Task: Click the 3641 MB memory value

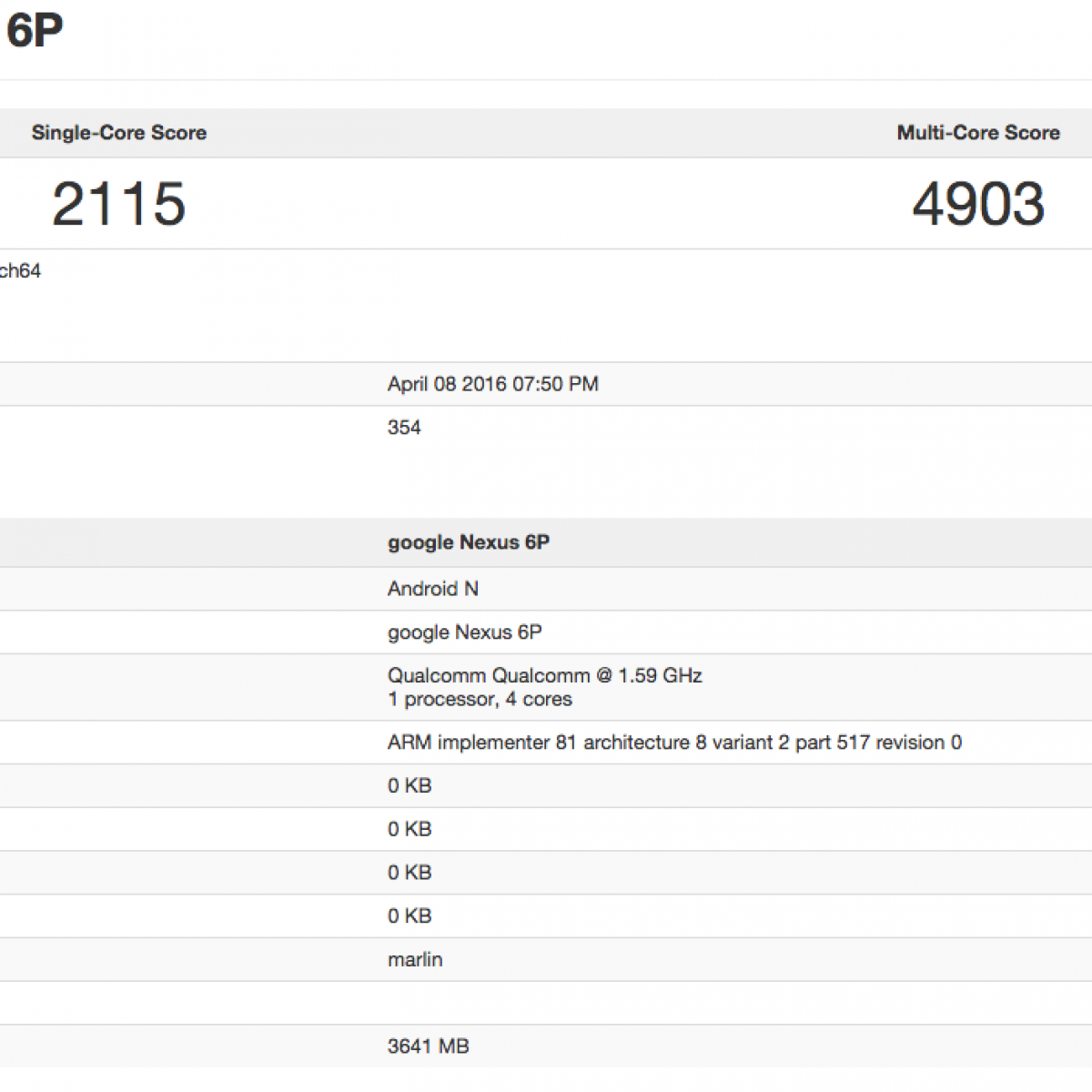Action: pyautogui.click(x=428, y=1046)
